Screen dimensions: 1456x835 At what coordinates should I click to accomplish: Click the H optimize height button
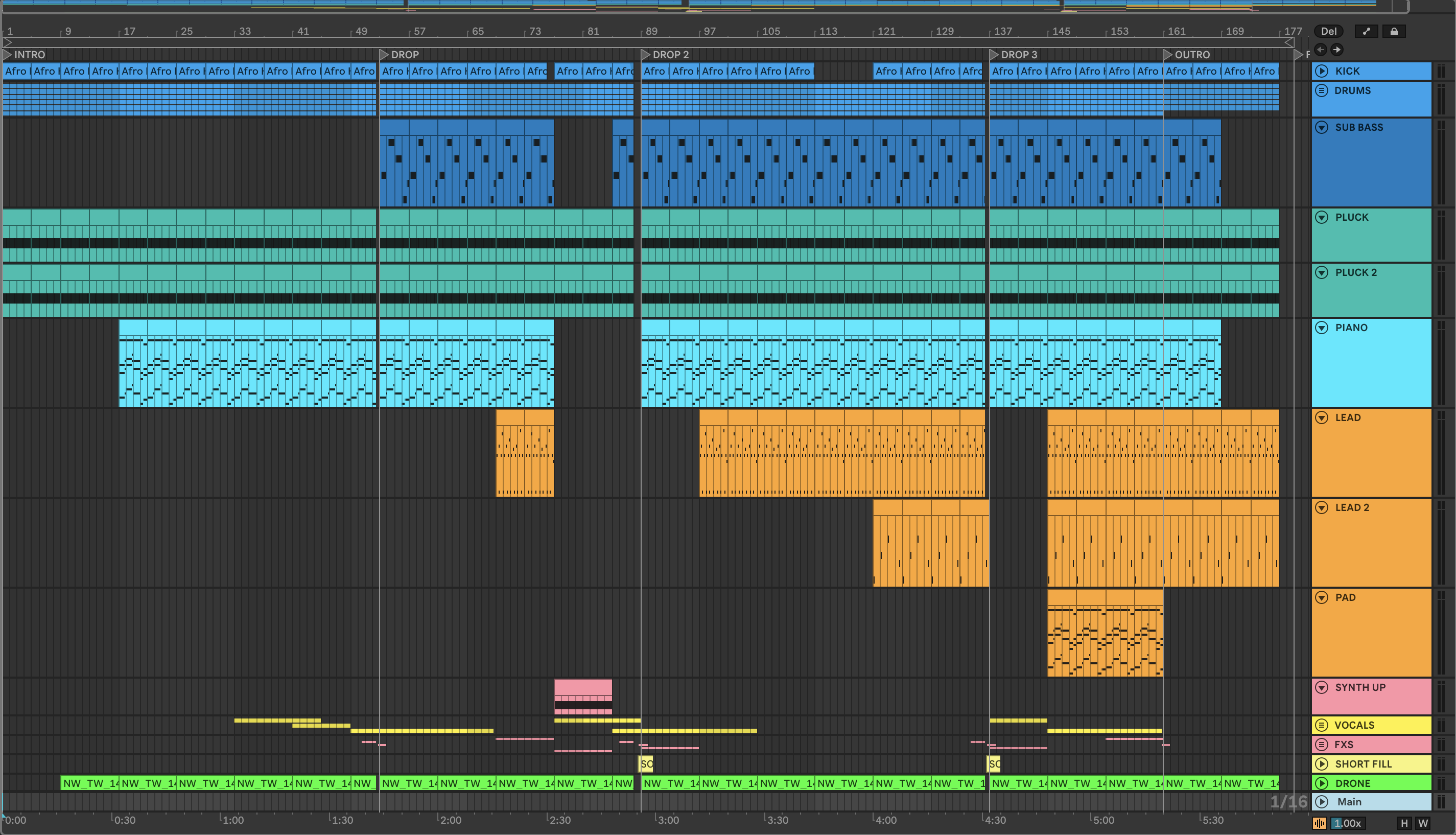pyautogui.click(x=1404, y=823)
